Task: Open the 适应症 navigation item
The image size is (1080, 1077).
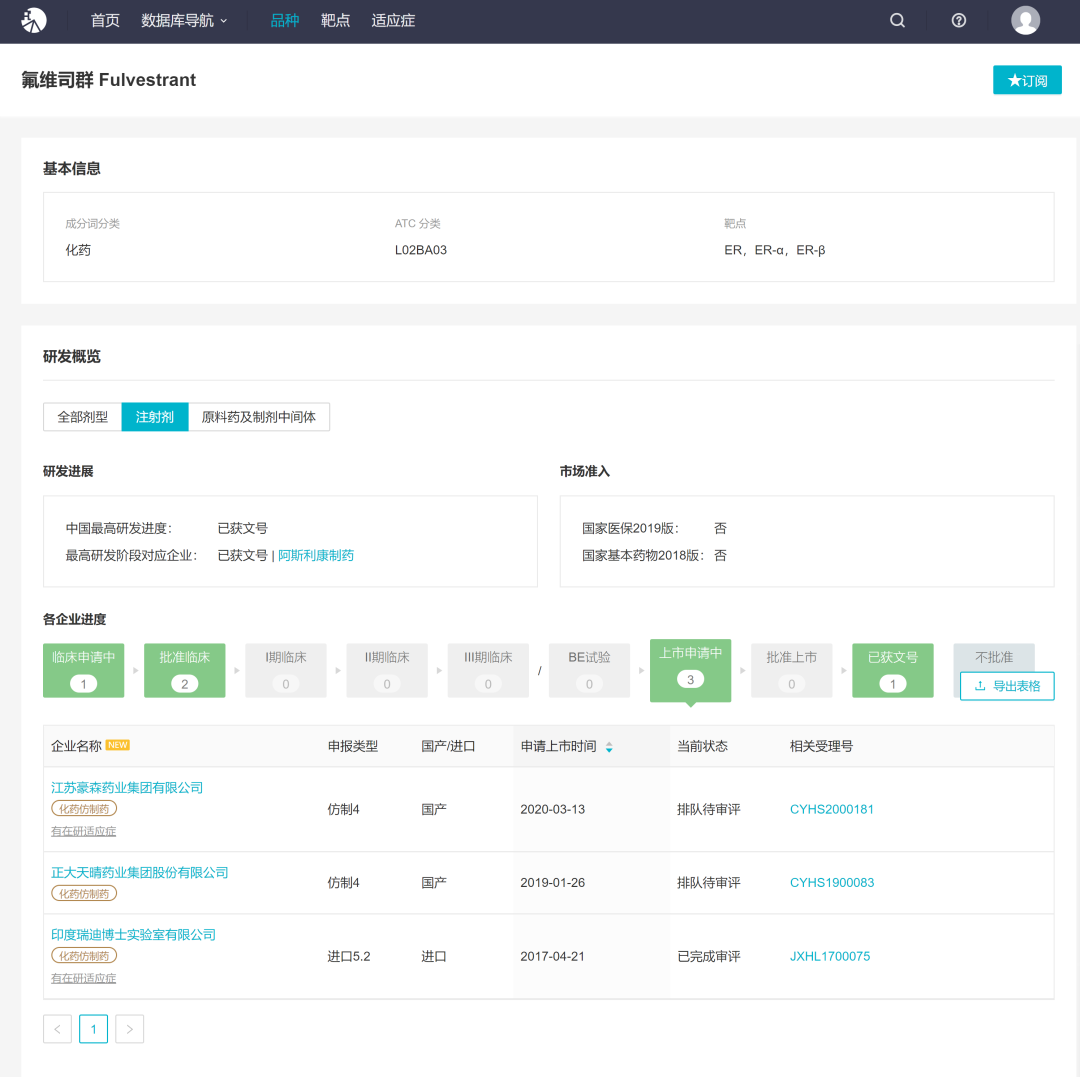Action: click(393, 21)
